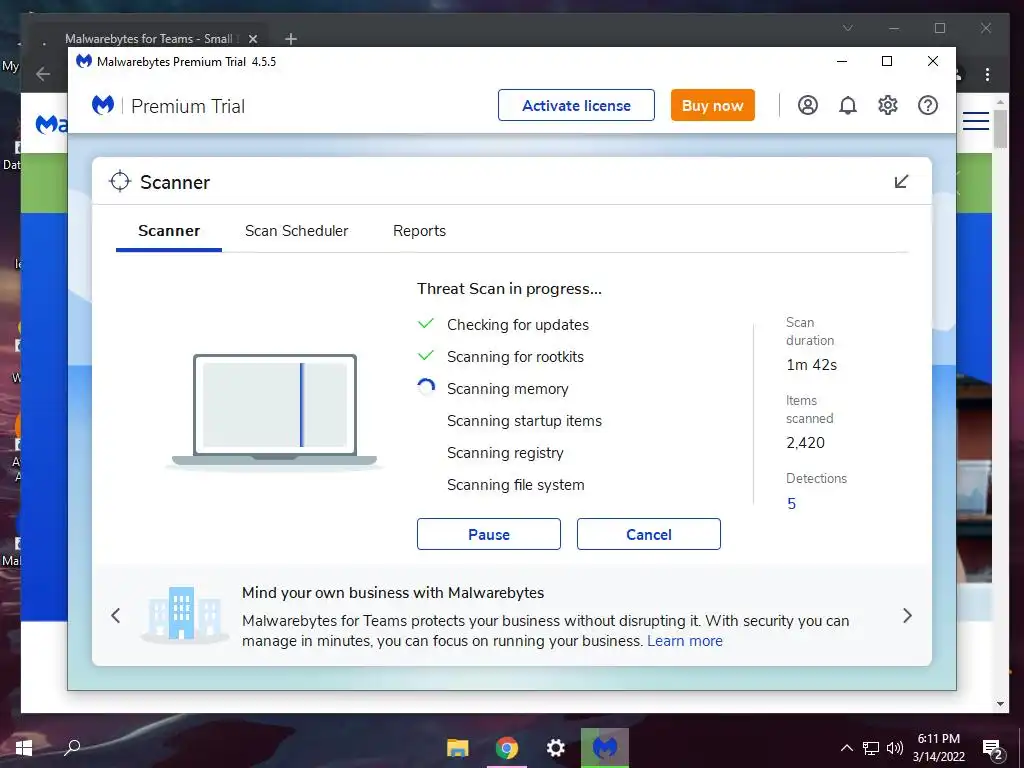
Task: Open the Reports tab
Action: 419,231
